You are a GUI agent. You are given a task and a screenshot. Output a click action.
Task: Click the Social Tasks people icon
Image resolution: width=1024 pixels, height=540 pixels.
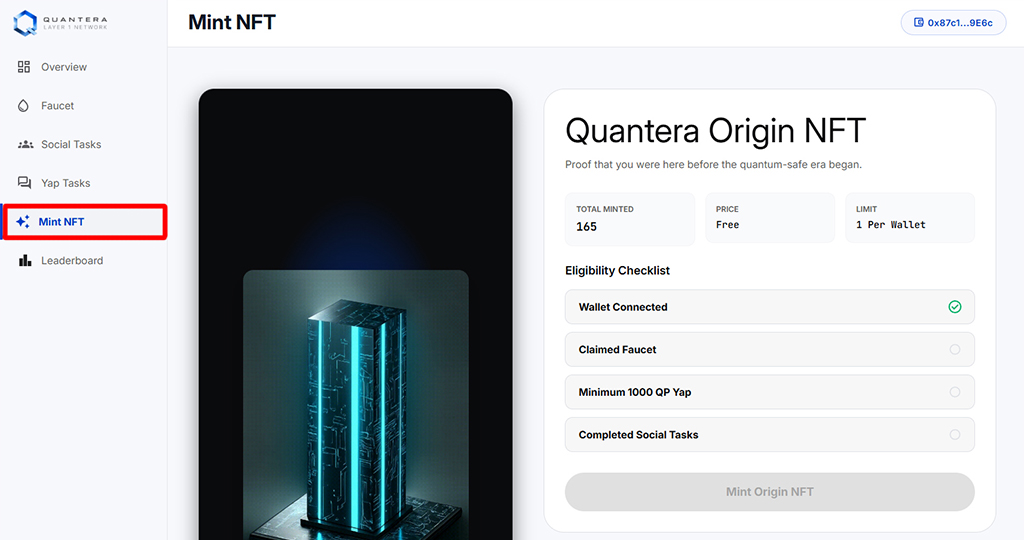[25, 144]
